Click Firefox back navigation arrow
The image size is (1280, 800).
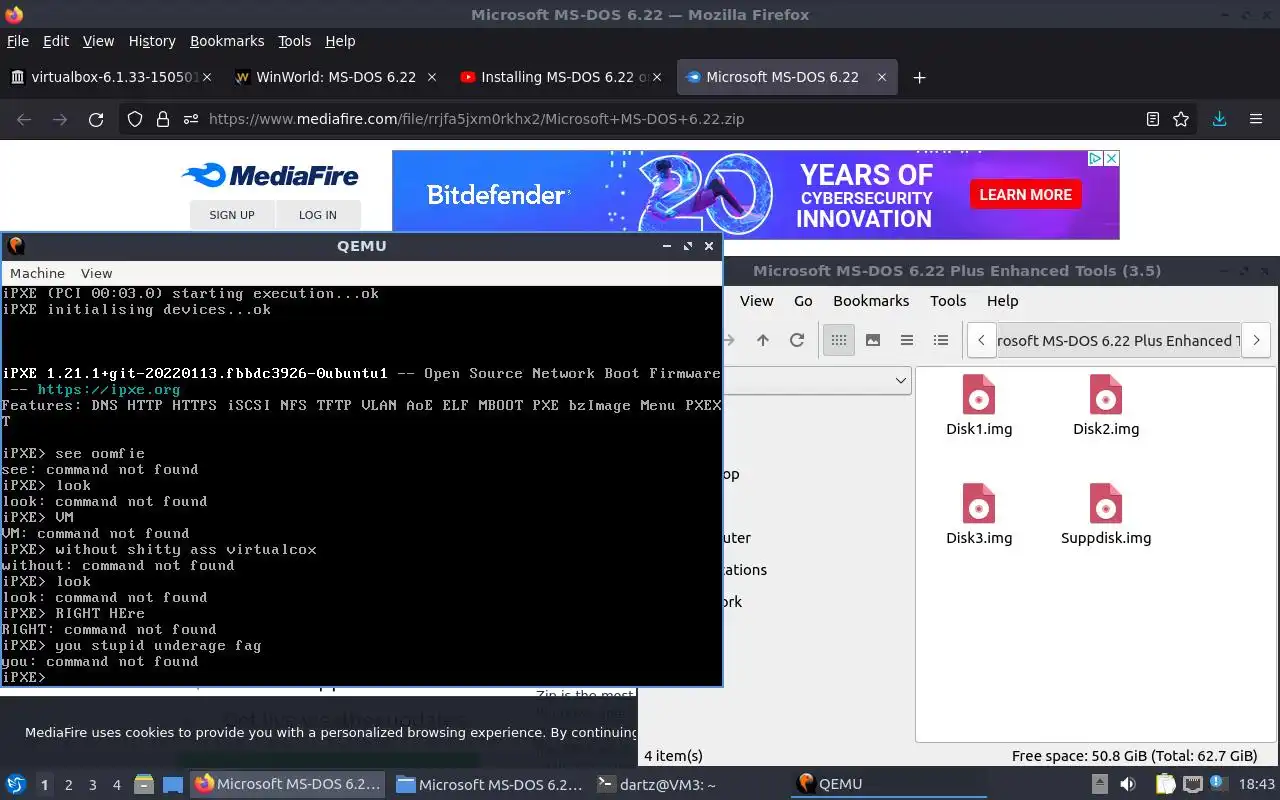(24, 119)
